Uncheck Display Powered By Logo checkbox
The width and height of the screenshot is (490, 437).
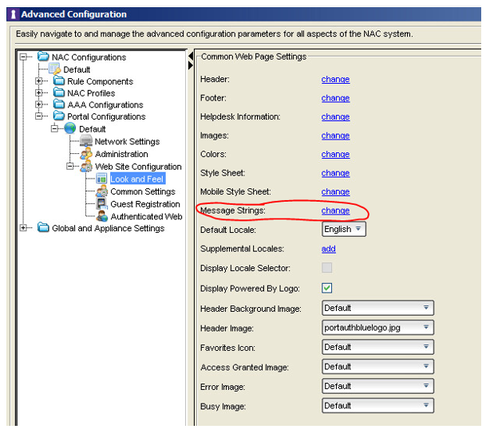click(327, 288)
